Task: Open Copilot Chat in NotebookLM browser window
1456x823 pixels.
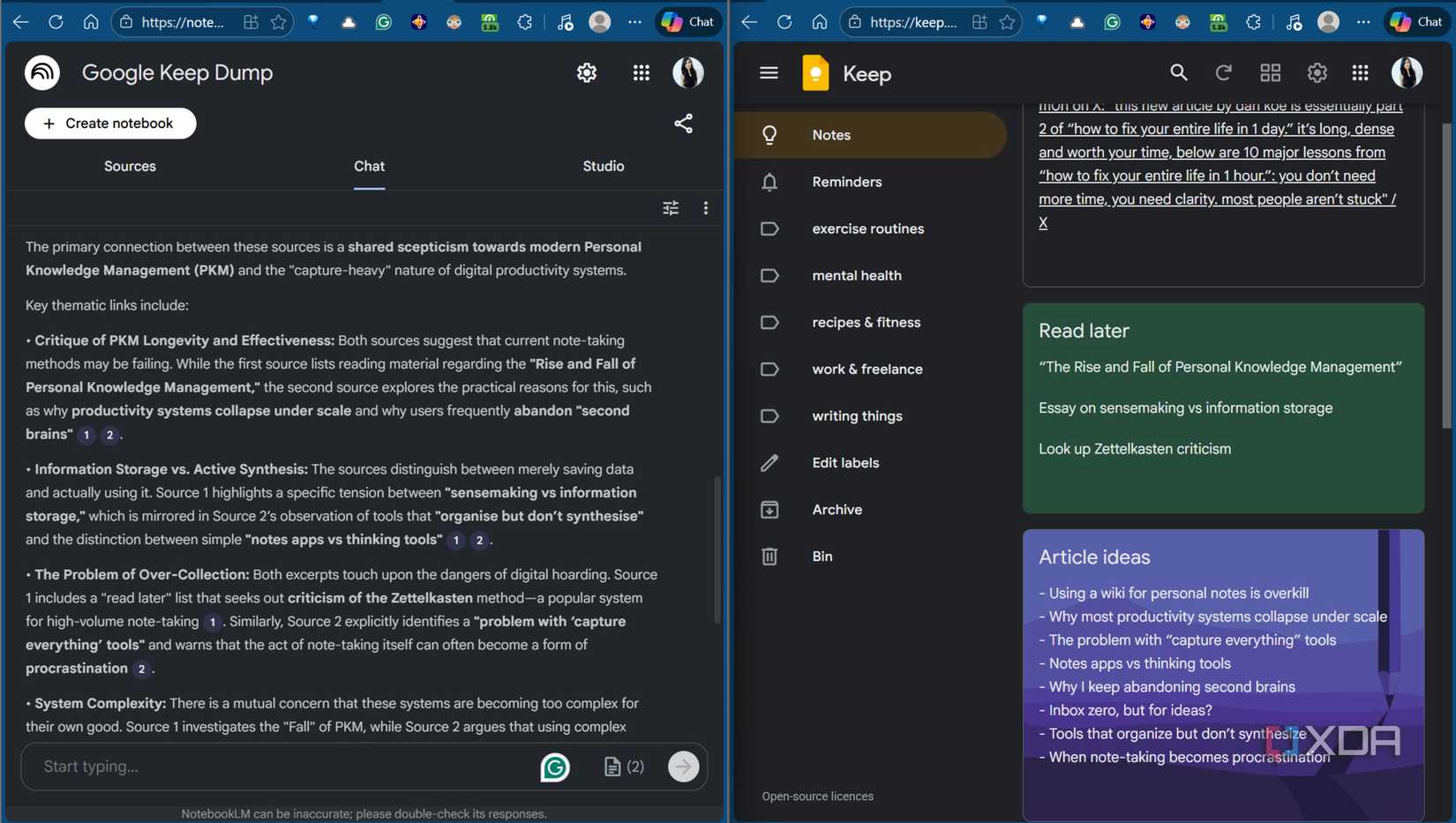Action: [688, 22]
